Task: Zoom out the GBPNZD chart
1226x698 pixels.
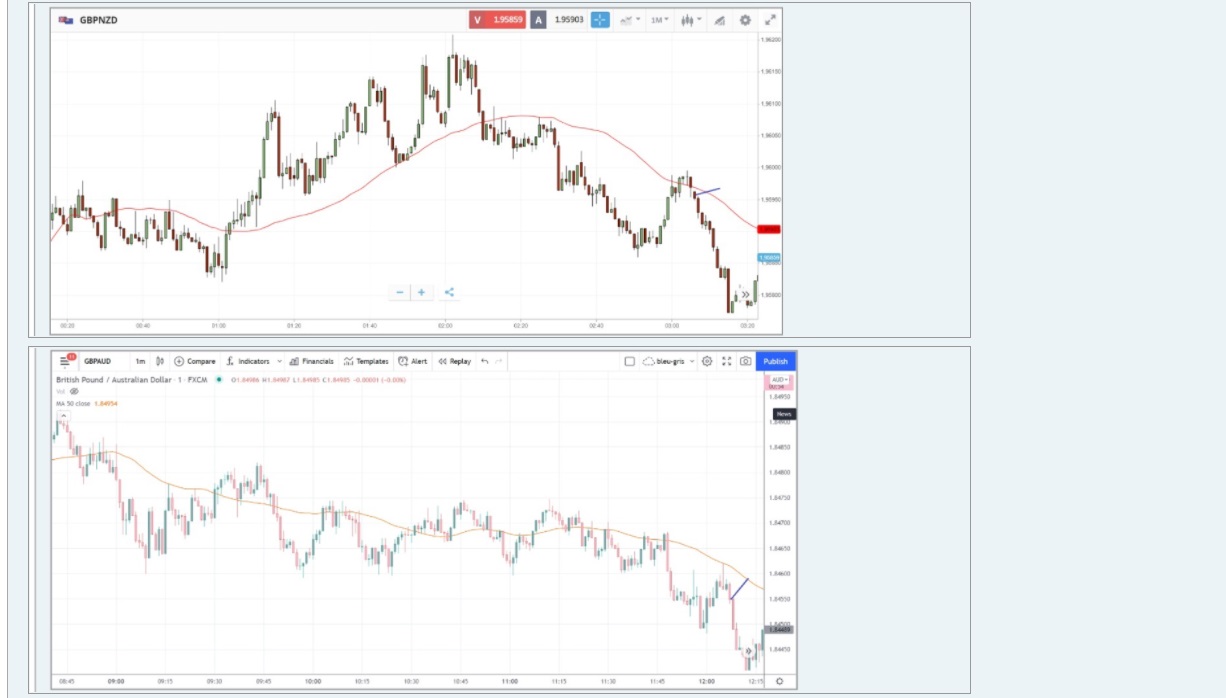Action: pyautogui.click(x=400, y=292)
